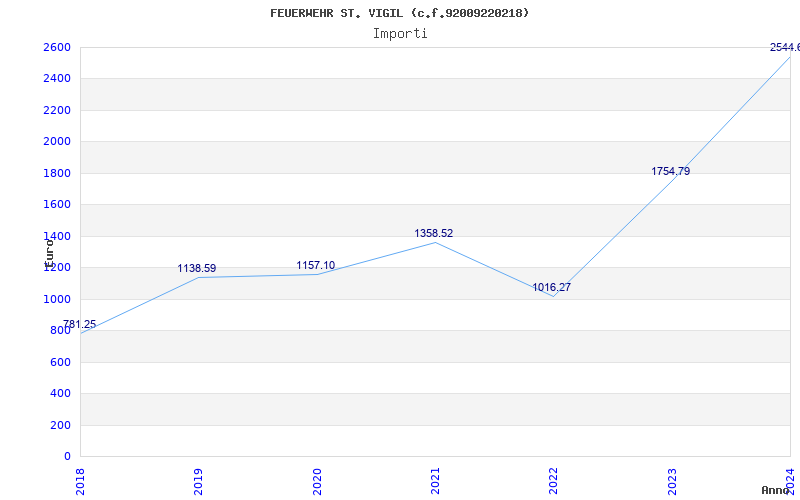Click the 1754.79 data label
800x500 pixels.
point(670,171)
